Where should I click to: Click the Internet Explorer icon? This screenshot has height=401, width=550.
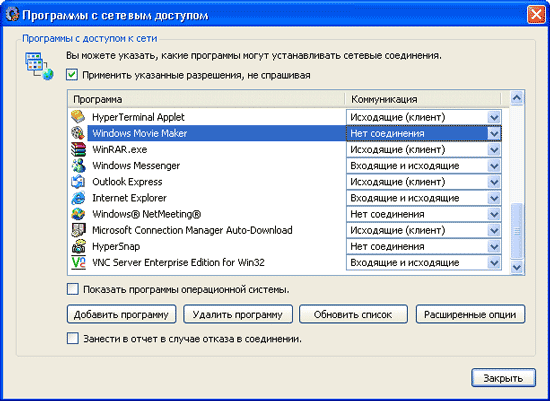(78, 198)
